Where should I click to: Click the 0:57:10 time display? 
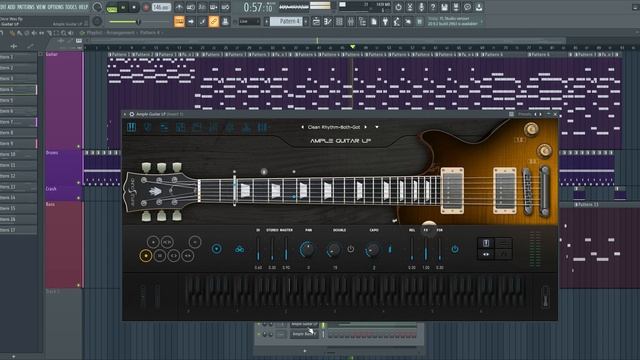258,7
